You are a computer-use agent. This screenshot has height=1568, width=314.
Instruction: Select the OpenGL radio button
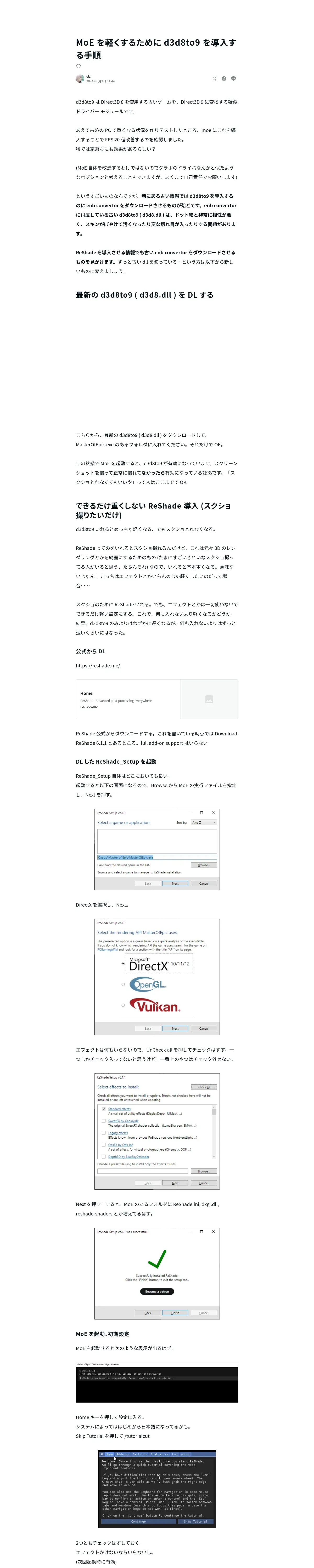(x=123, y=984)
